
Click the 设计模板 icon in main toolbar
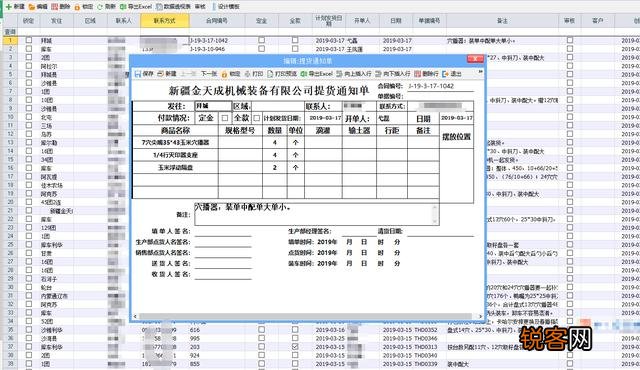pyautogui.click(x=214, y=7)
